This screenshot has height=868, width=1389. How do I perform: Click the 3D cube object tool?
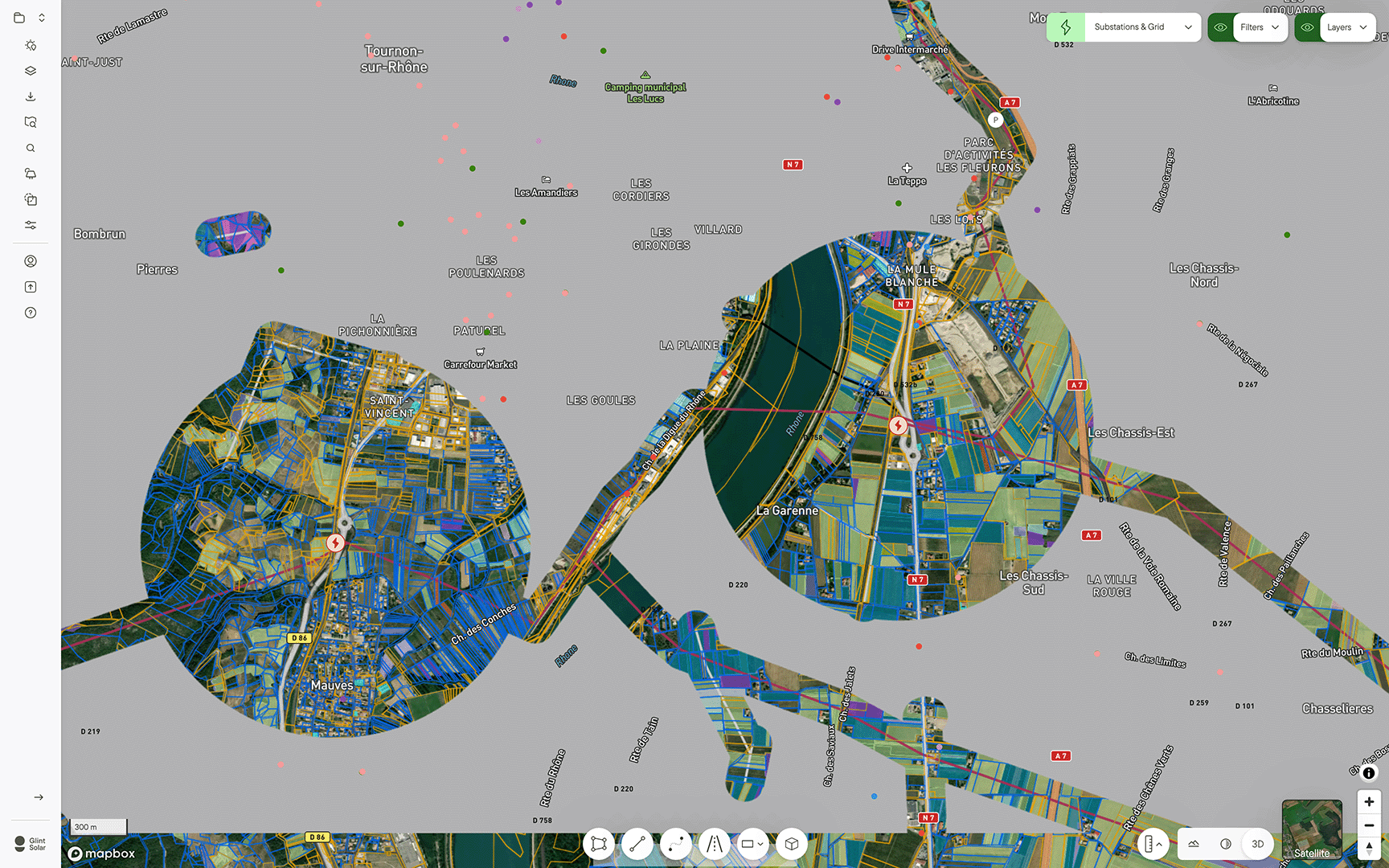(x=792, y=844)
